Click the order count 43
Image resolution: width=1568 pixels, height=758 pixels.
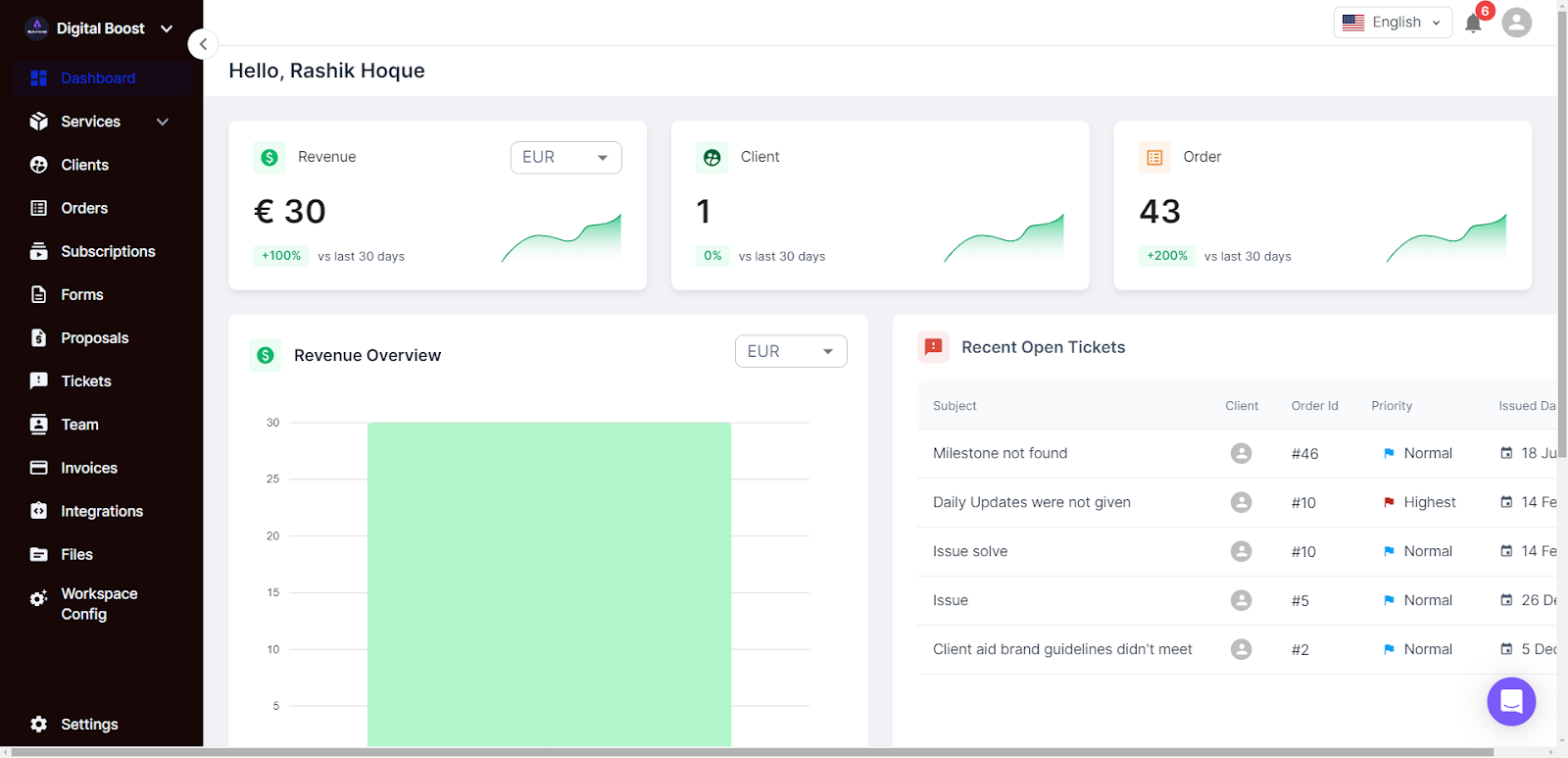(x=1160, y=212)
